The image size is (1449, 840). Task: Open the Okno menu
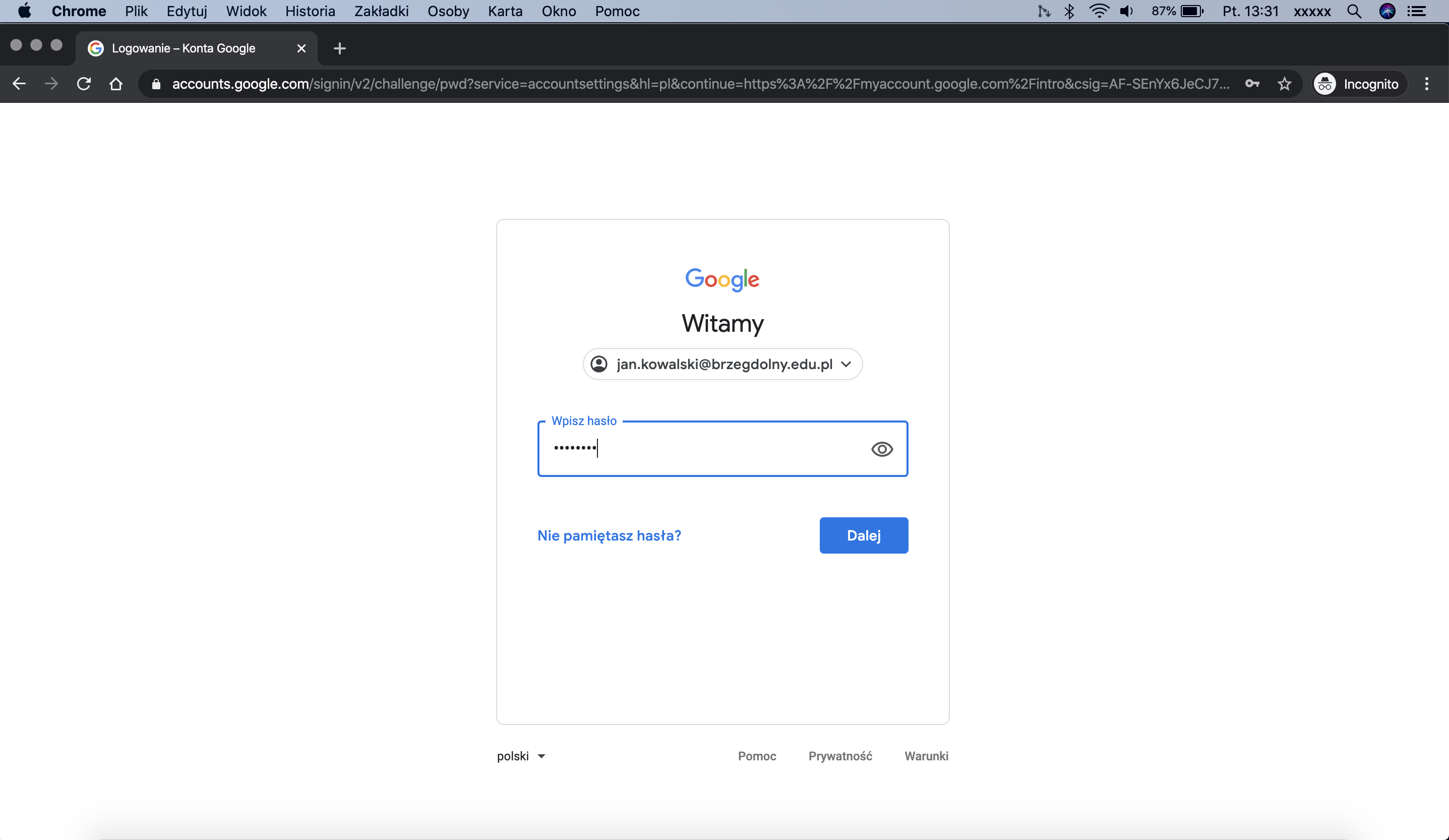[x=558, y=11]
